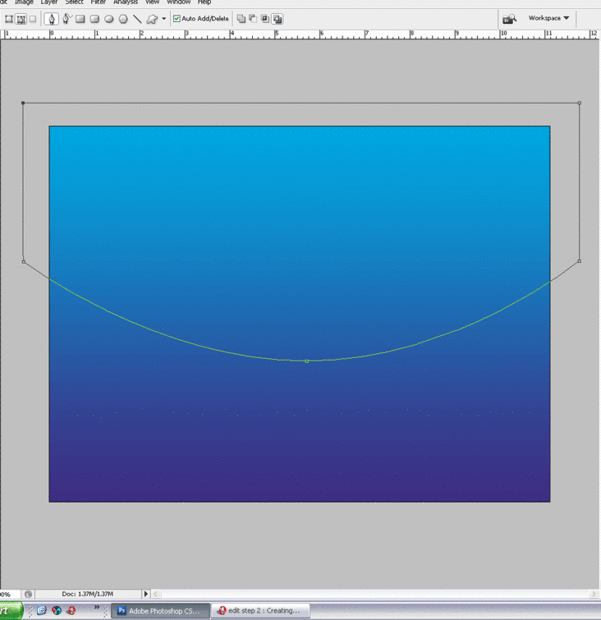
Task: Click the right-side lower path anchor point
Action: (579, 261)
